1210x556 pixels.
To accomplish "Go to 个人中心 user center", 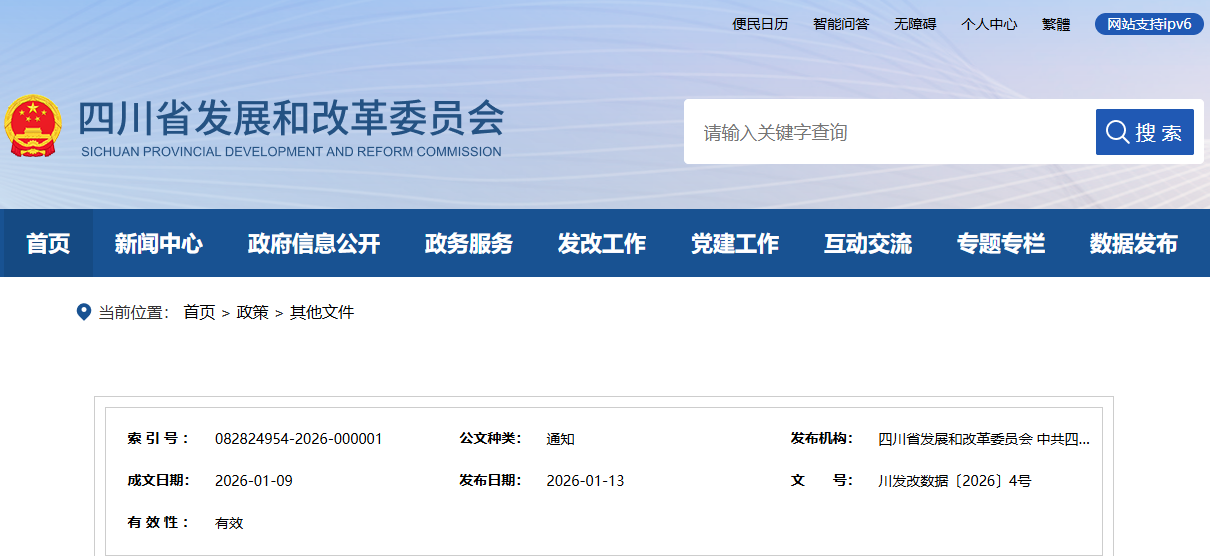I will (x=989, y=24).
